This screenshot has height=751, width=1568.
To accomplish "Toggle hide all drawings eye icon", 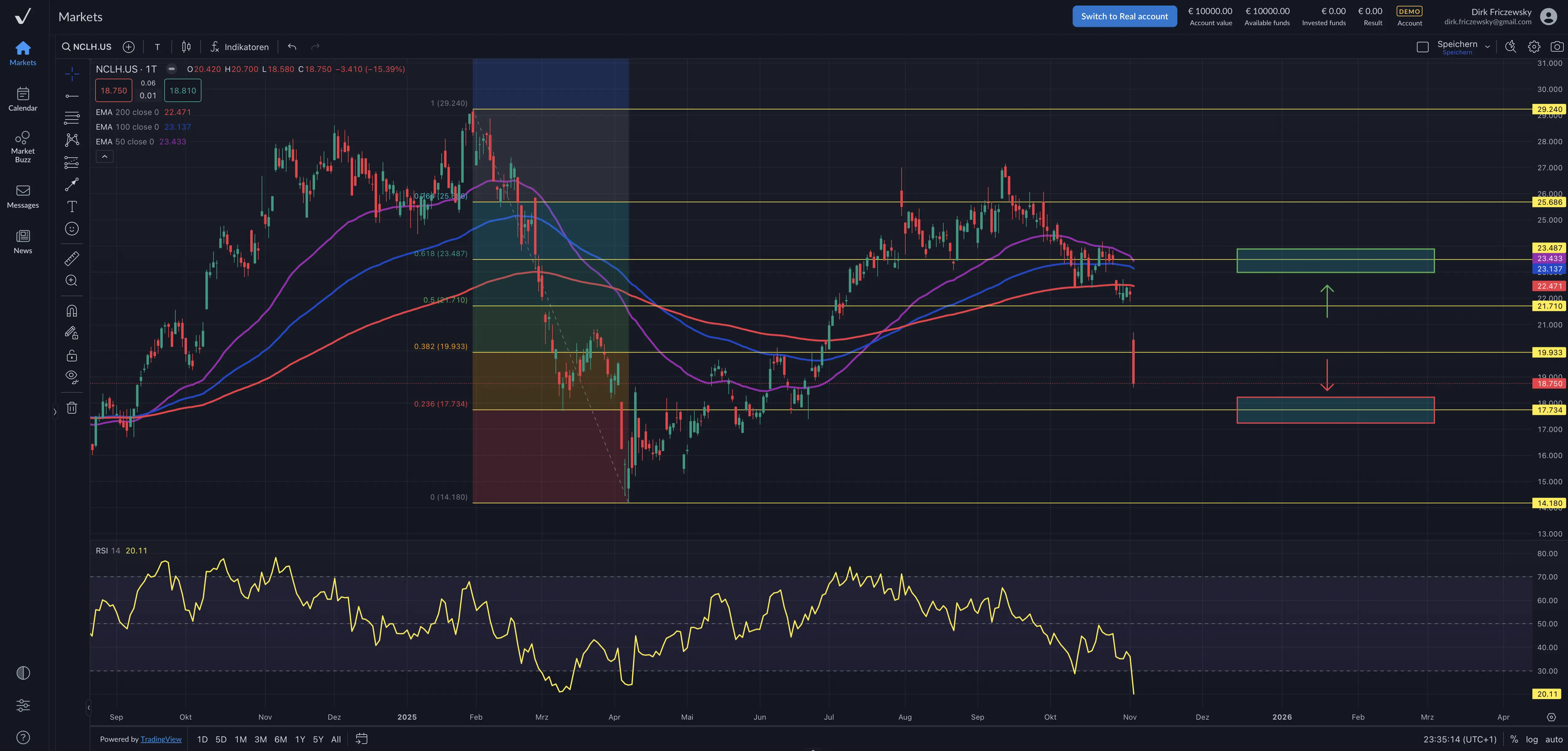I will point(72,376).
